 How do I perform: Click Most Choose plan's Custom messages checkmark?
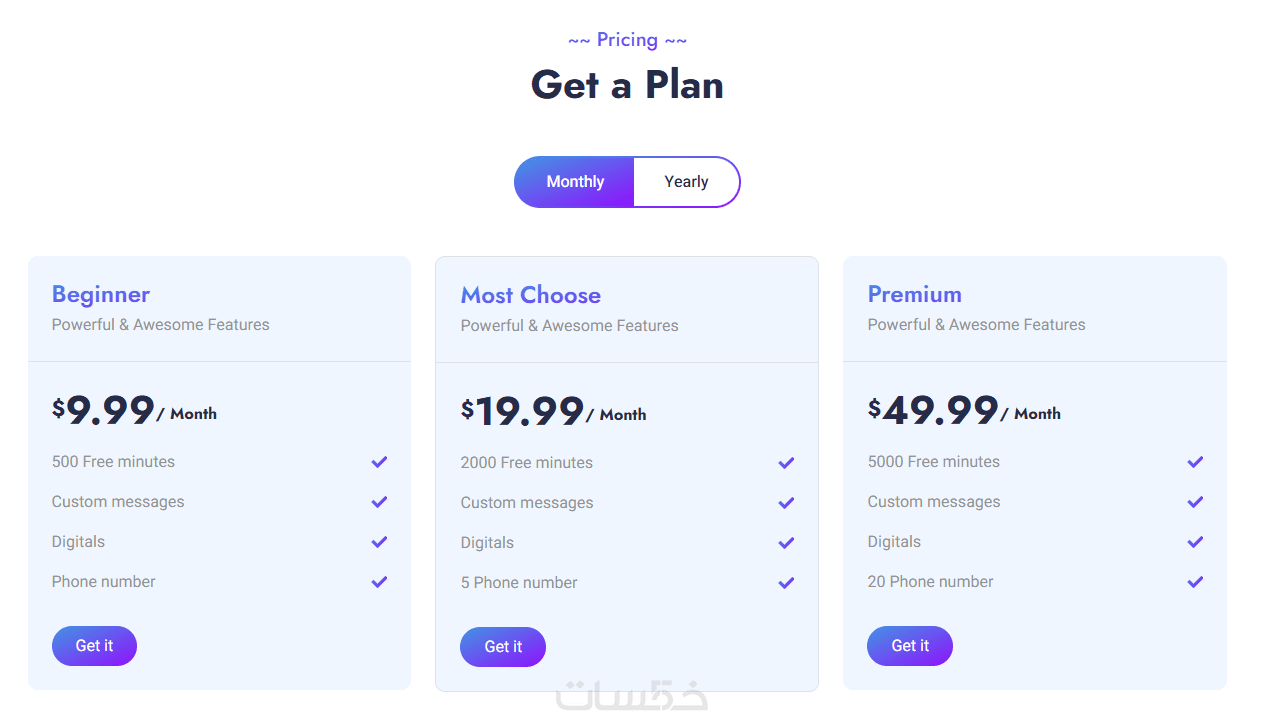pyautogui.click(x=786, y=503)
